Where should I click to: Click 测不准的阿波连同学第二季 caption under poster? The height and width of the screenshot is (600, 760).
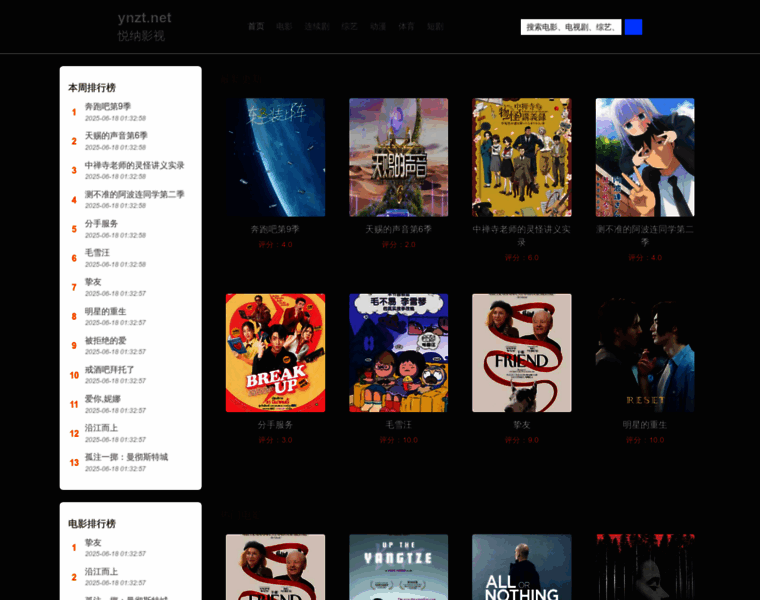point(645,236)
